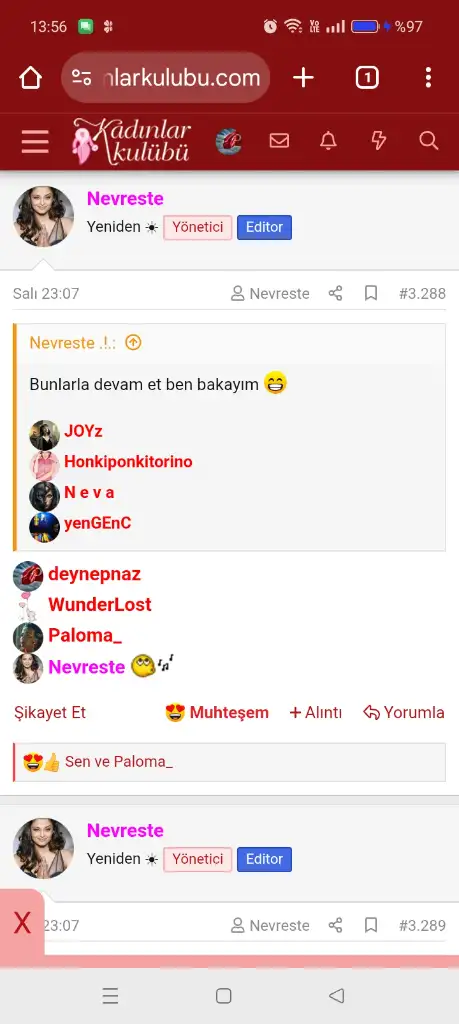Toggle the Muhteşem reaction
The width and height of the screenshot is (459, 1024).
click(217, 712)
